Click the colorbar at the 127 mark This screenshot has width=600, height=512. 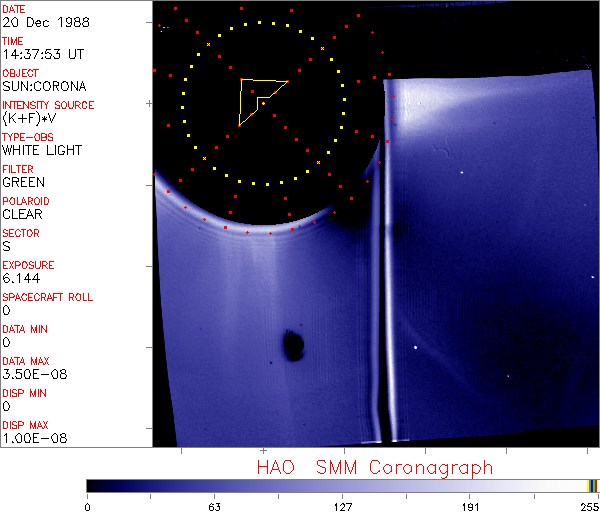tap(342, 485)
